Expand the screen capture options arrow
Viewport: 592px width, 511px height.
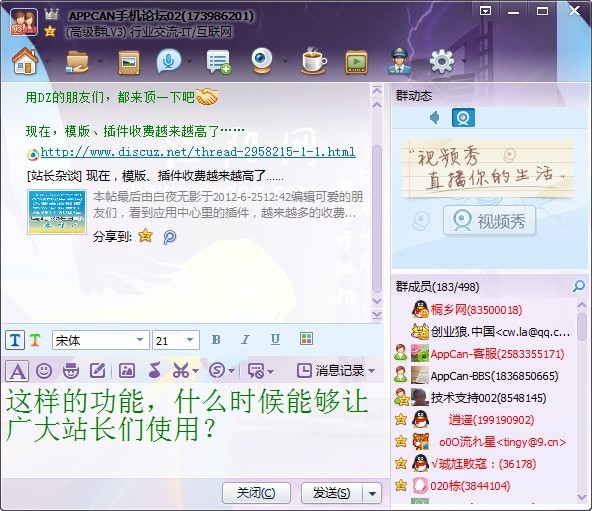click(195, 371)
